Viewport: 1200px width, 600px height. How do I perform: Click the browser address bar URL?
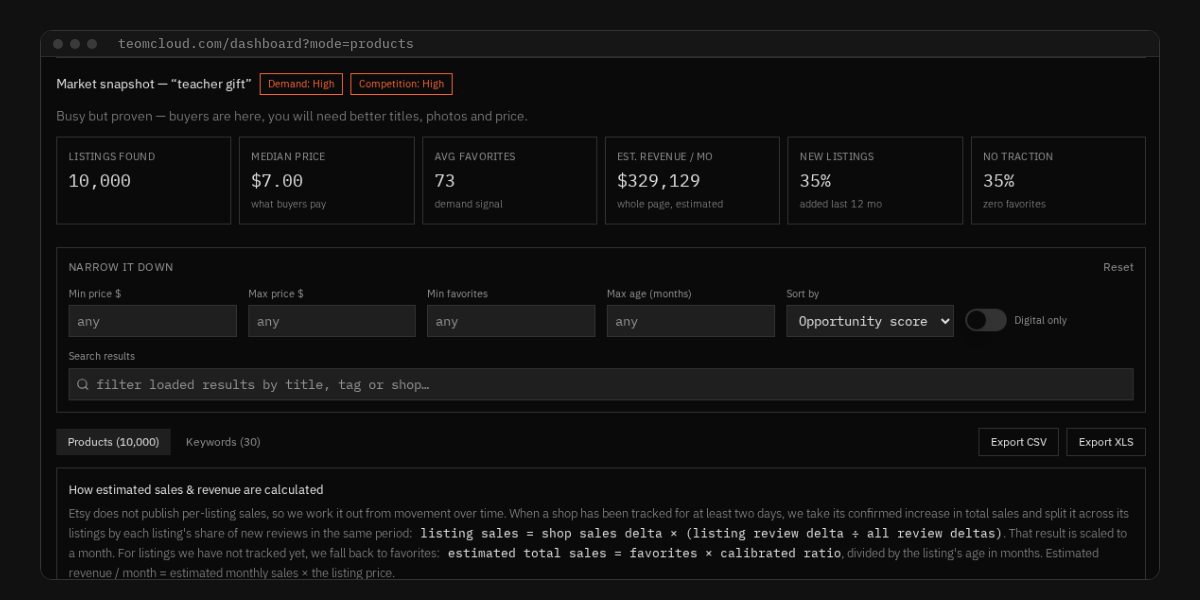tap(265, 44)
